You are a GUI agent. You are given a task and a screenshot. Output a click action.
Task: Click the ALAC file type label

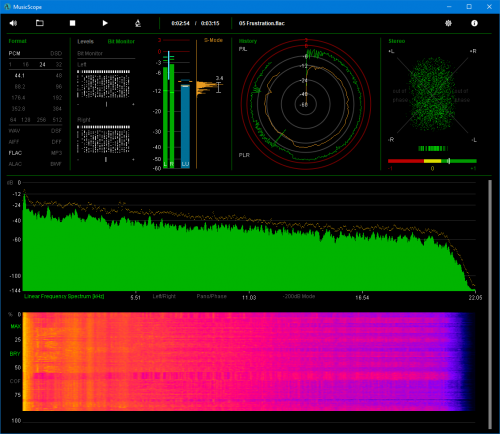click(x=15, y=164)
